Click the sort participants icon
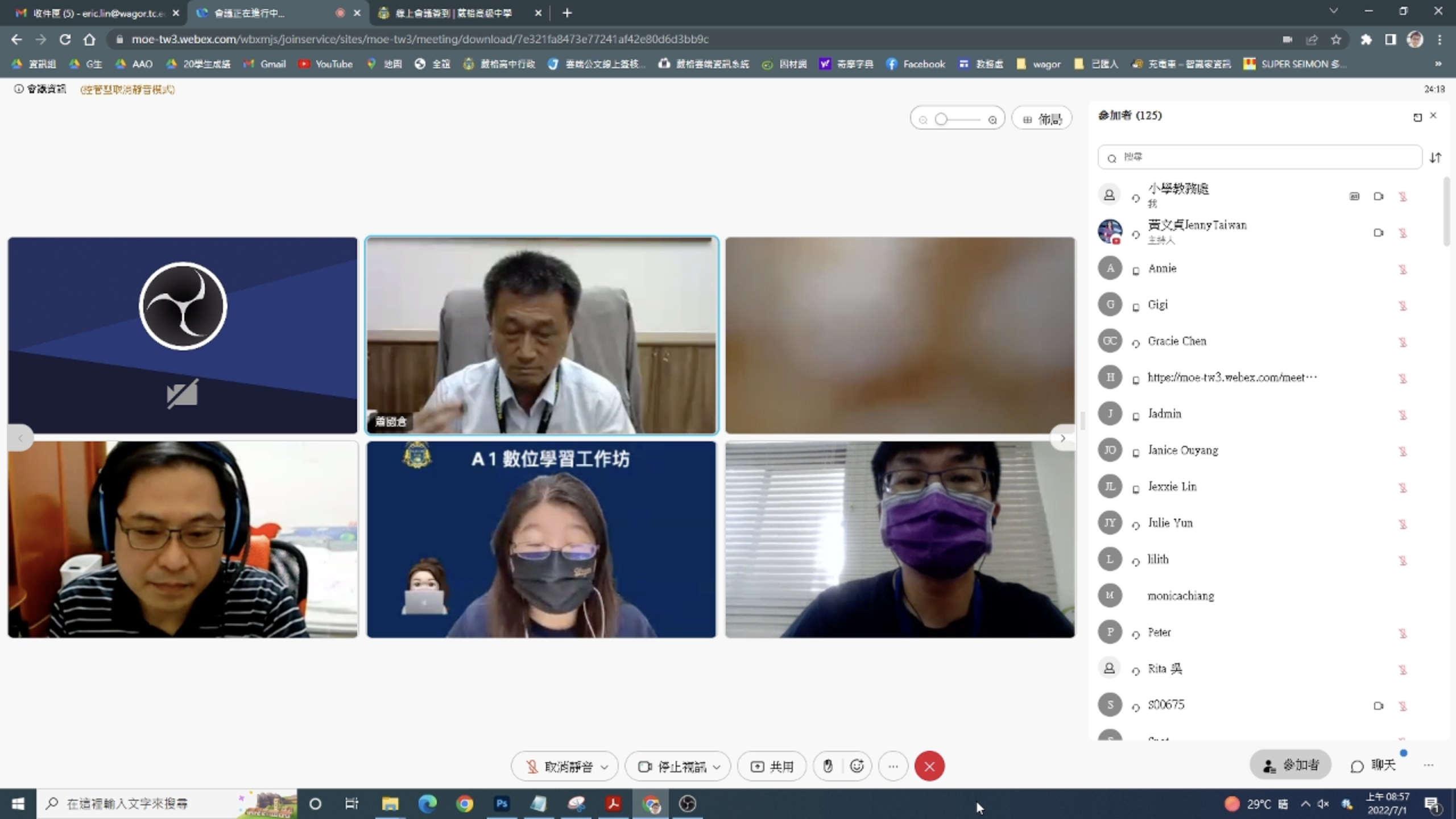Image resolution: width=1456 pixels, height=819 pixels. (1436, 158)
